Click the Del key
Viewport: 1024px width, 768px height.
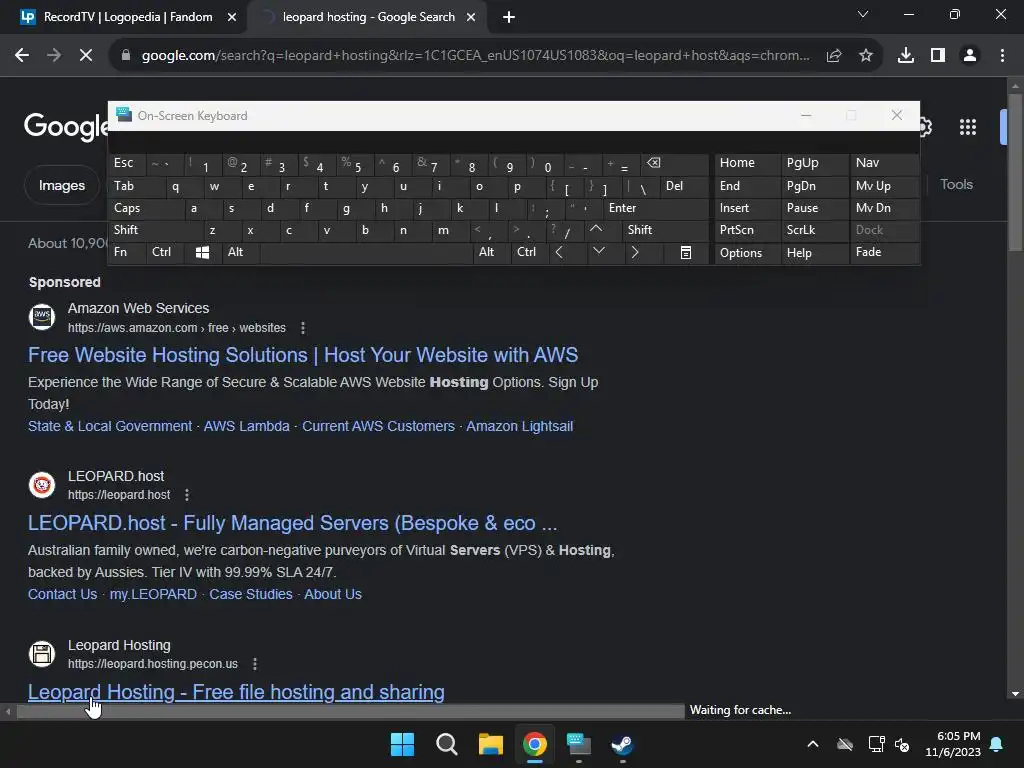click(x=684, y=187)
